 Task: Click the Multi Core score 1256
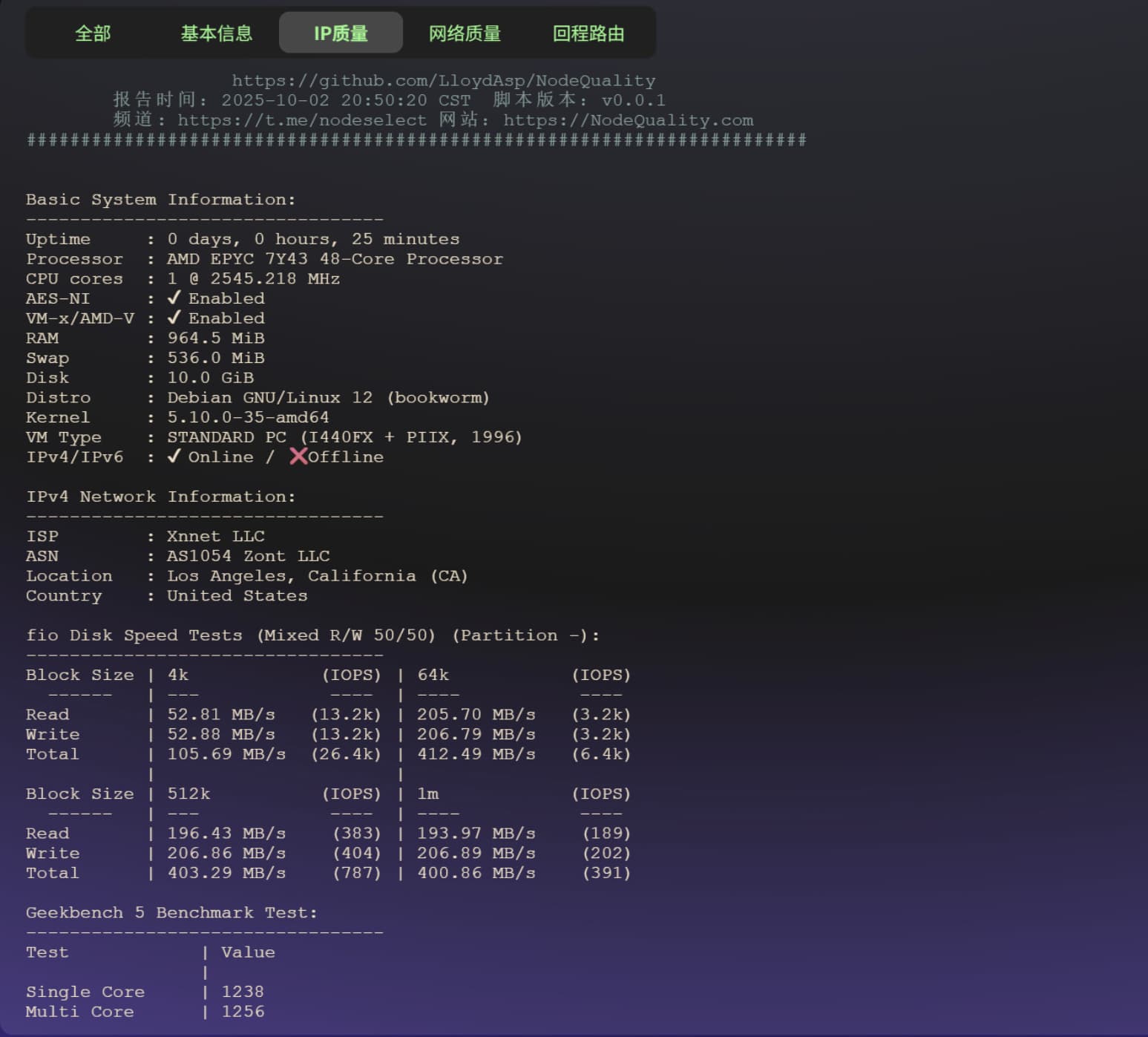click(243, 1011)
